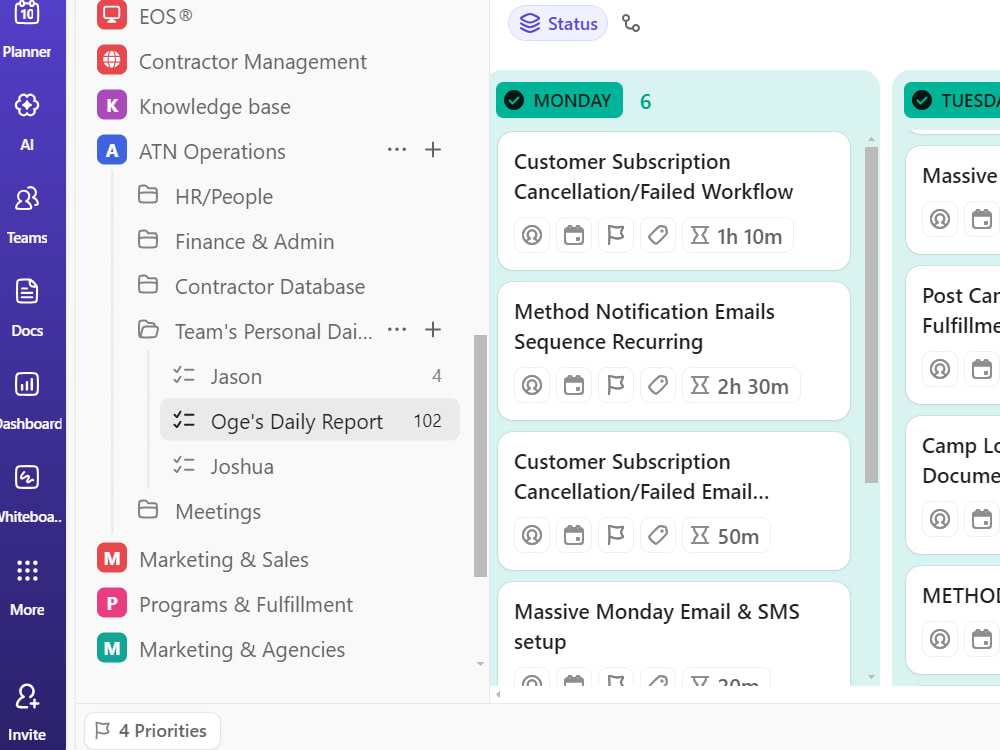The image size is (1000, 750).
Task: Click tag icon on Method Notification Emails card
Action: (x=658, y=385)
